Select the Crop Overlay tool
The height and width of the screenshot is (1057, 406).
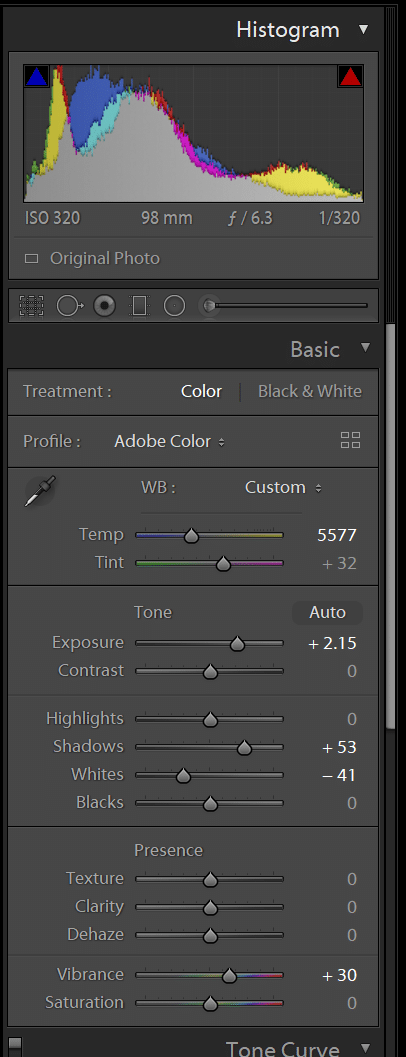[x=31, y=306]
